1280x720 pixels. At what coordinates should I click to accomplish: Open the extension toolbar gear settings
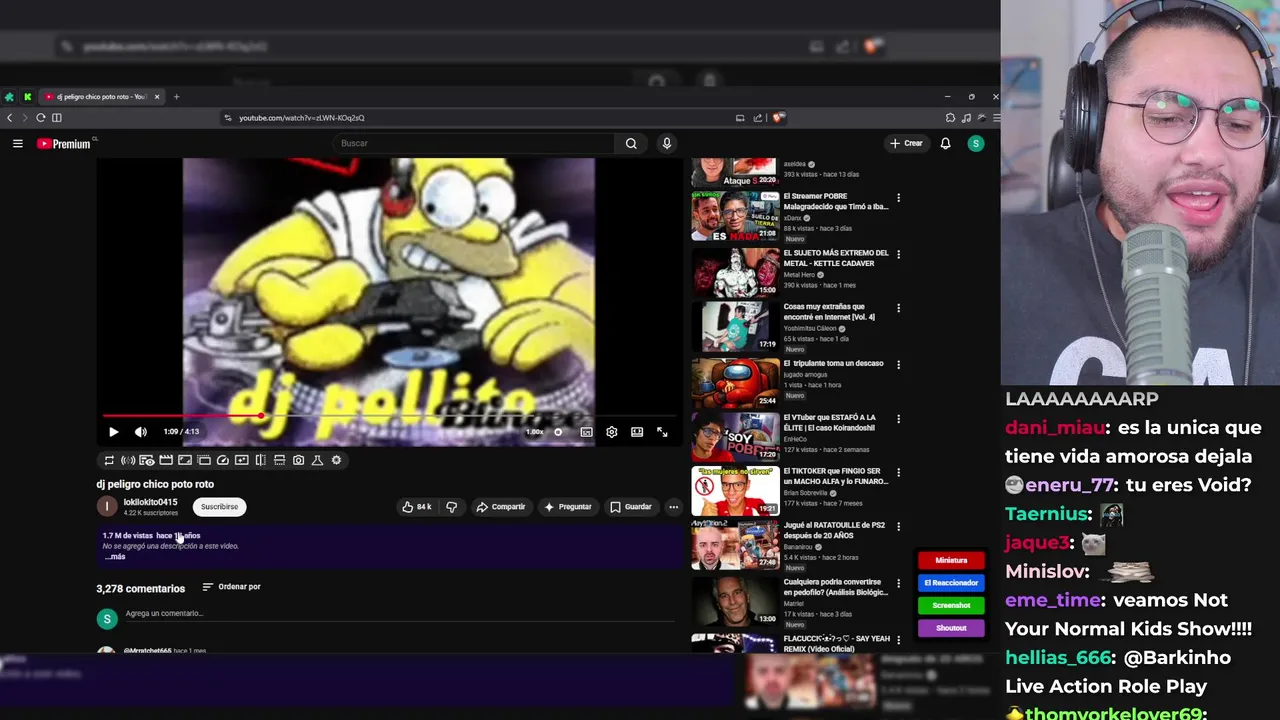coord(336,460)
